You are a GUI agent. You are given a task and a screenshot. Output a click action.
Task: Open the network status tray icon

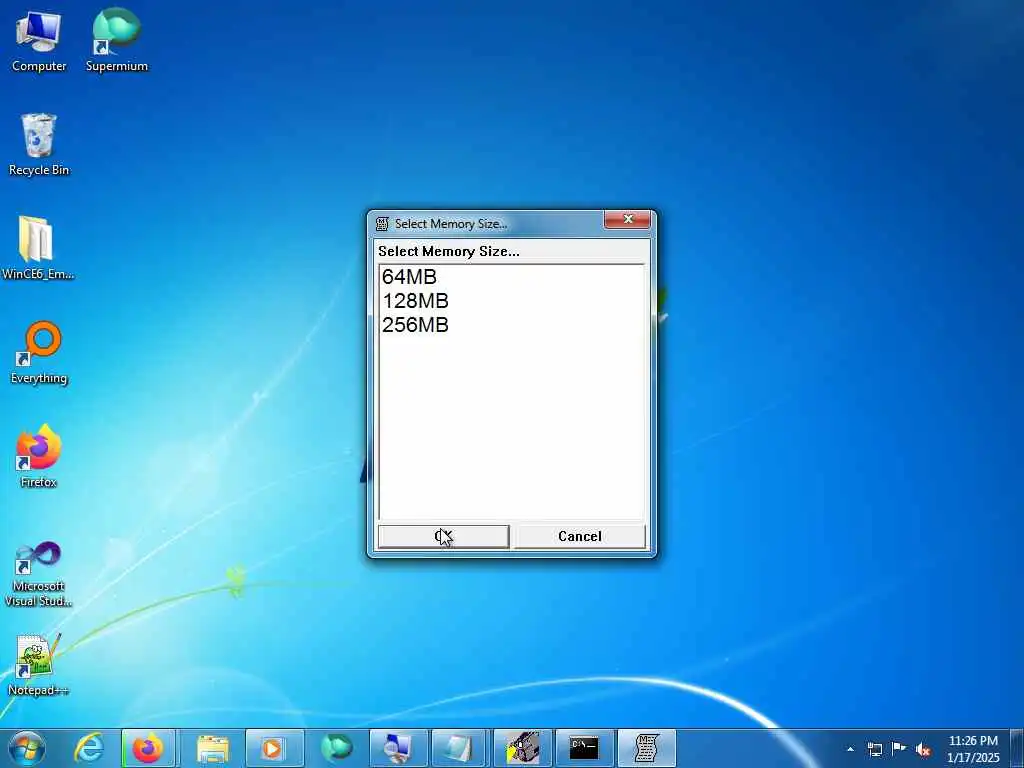click(x=874, y=749)
